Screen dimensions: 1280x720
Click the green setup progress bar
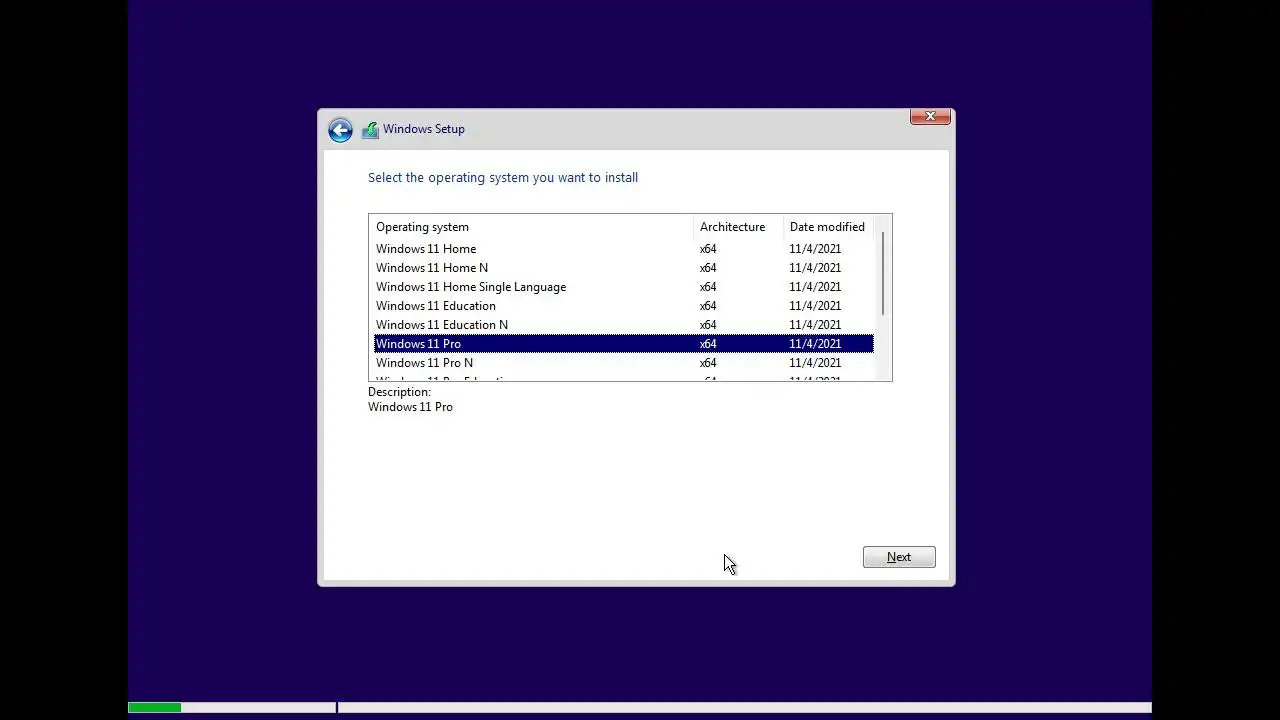[x=155, y=708]
